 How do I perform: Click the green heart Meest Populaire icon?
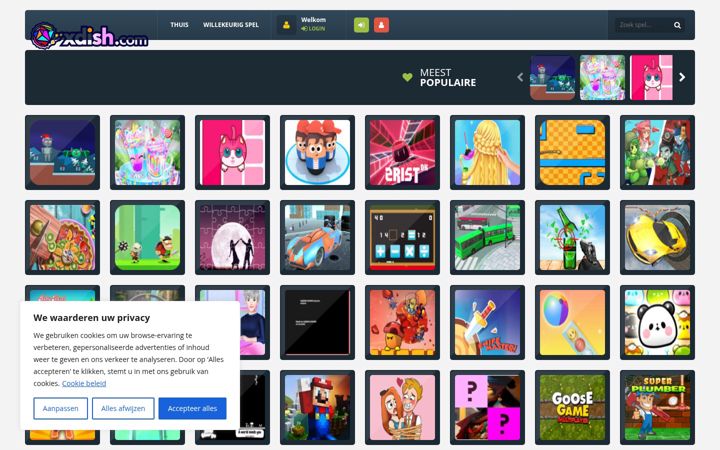407,77
